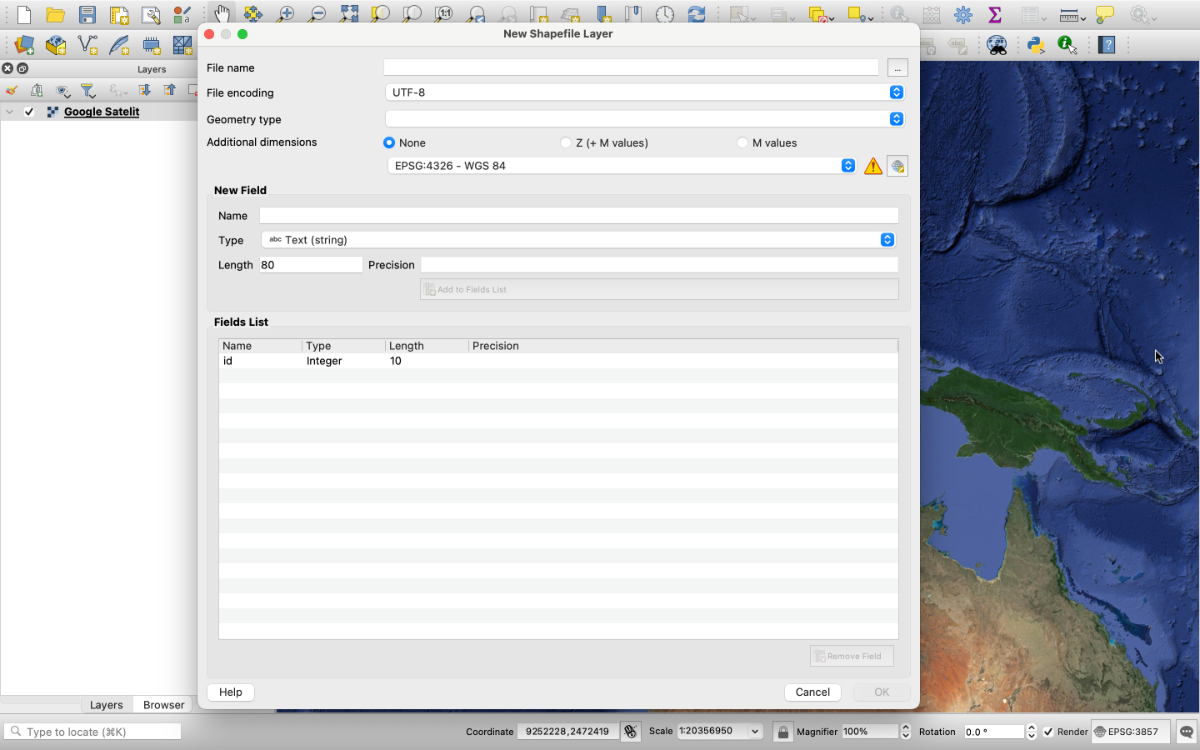1200x750 pixels.
Task: Open the CRS selector globe icon in dialog
Action: (897, 166)
